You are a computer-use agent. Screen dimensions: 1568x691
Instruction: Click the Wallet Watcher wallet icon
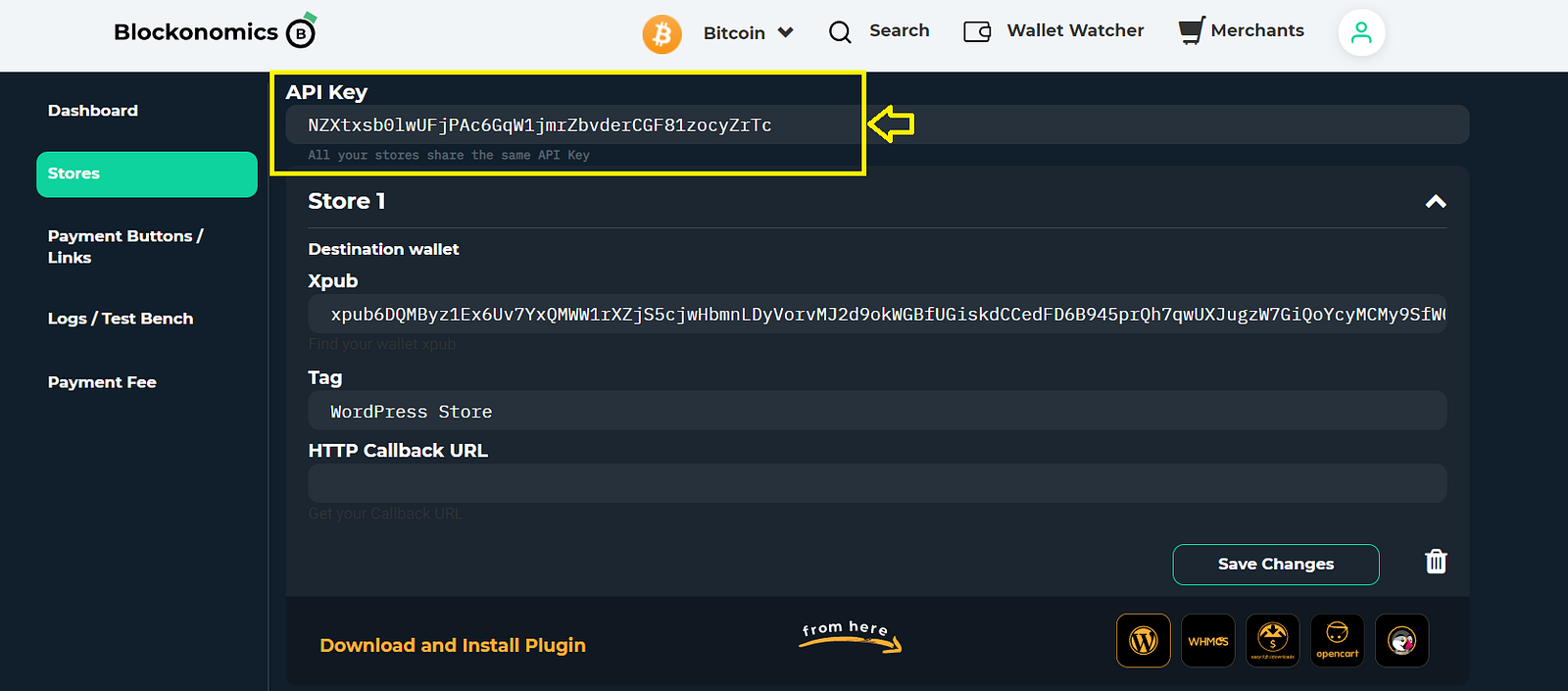(977, 31)
